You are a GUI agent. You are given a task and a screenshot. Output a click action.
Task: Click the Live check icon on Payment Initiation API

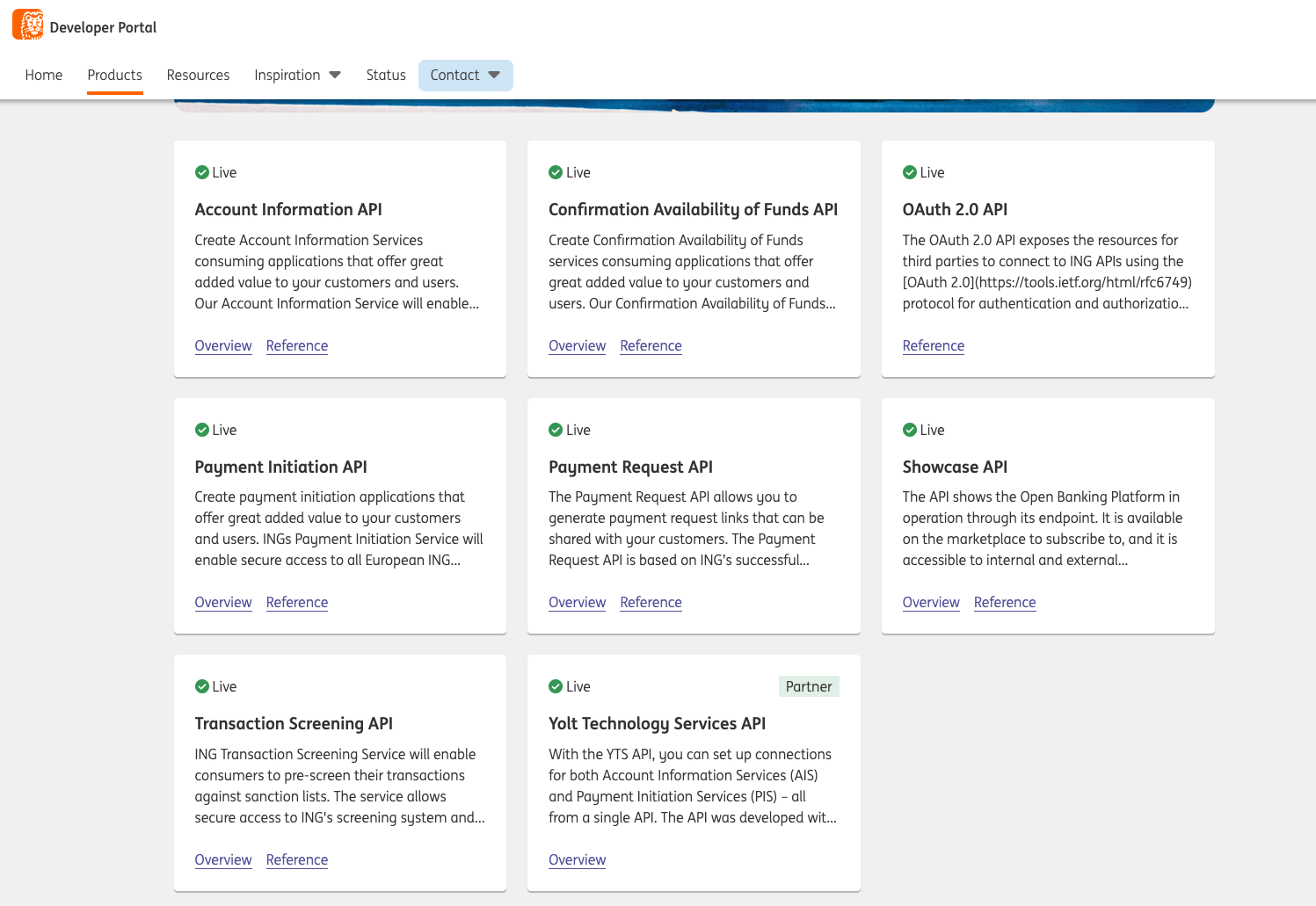tap(203, 430)
